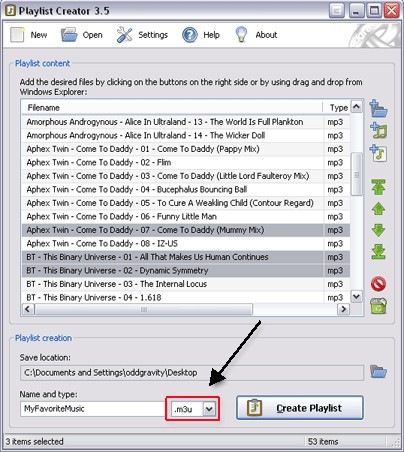Click the add folder icon
This screenshot has height=452, width=404.
point(378,109)
